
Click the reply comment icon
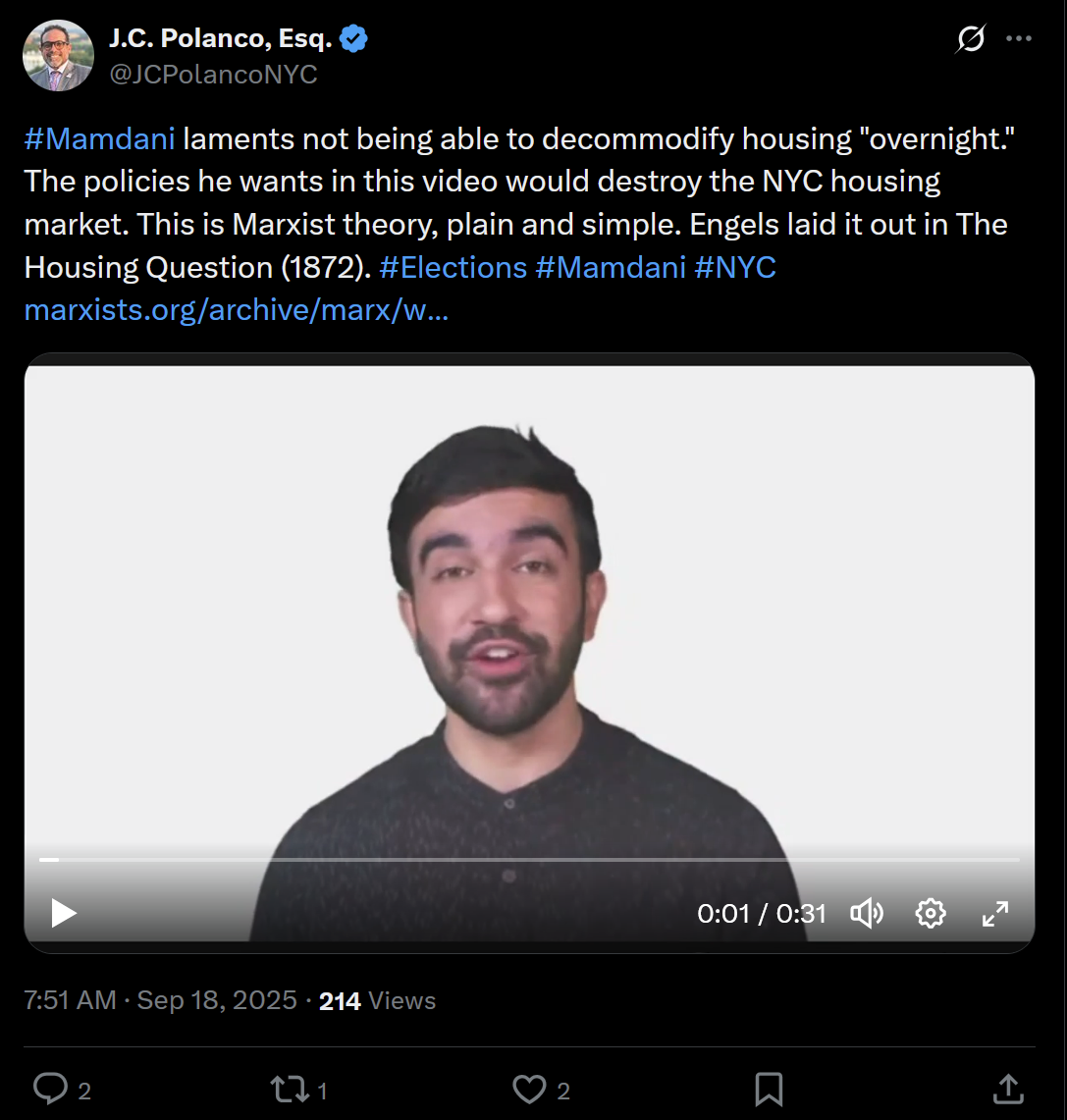pos(50,1089)
